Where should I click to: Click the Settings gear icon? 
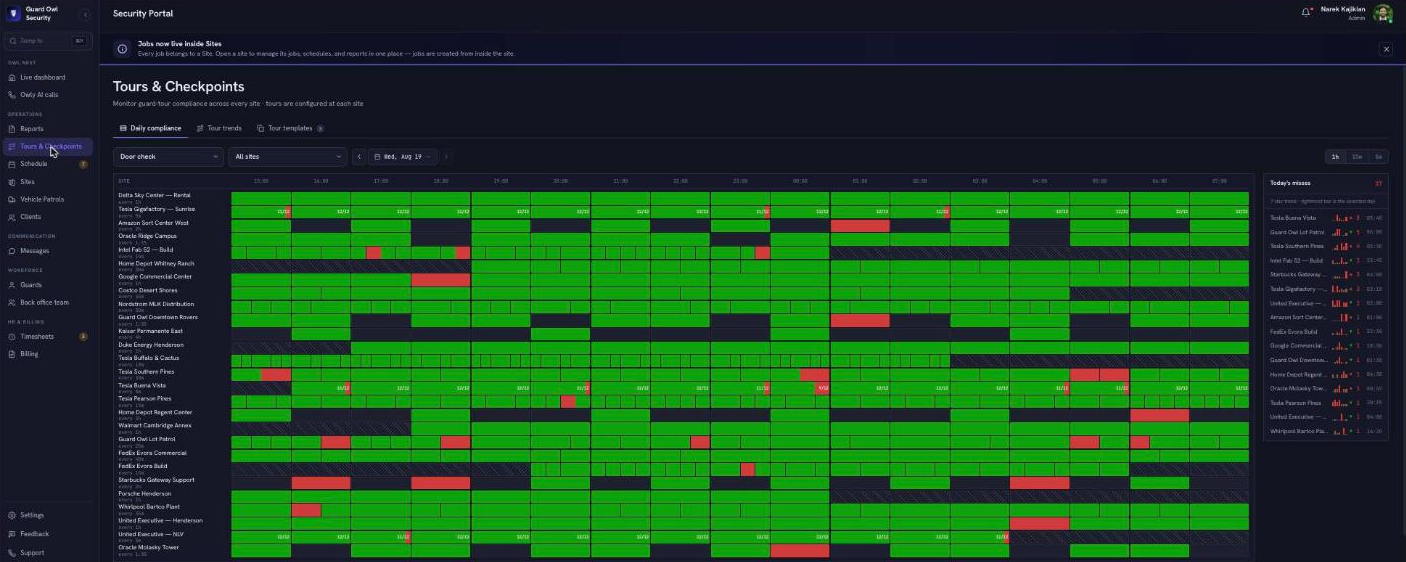click(x=12, y=515)
